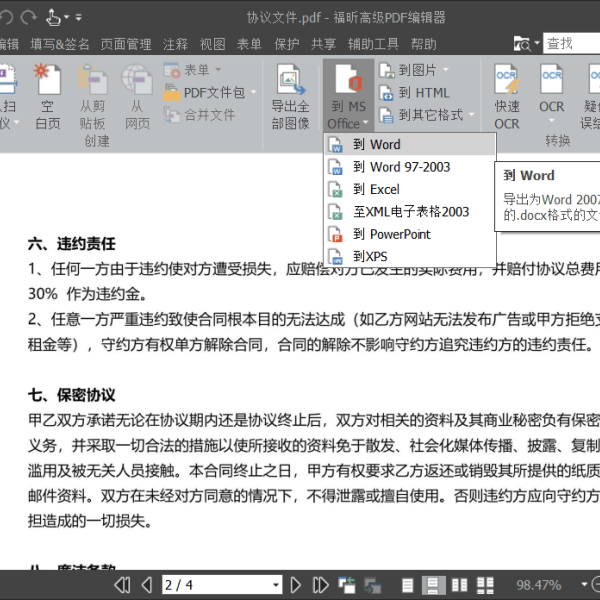Switch to continuous page view mode
Screen dimensions: 600x600
click(433, 585)
